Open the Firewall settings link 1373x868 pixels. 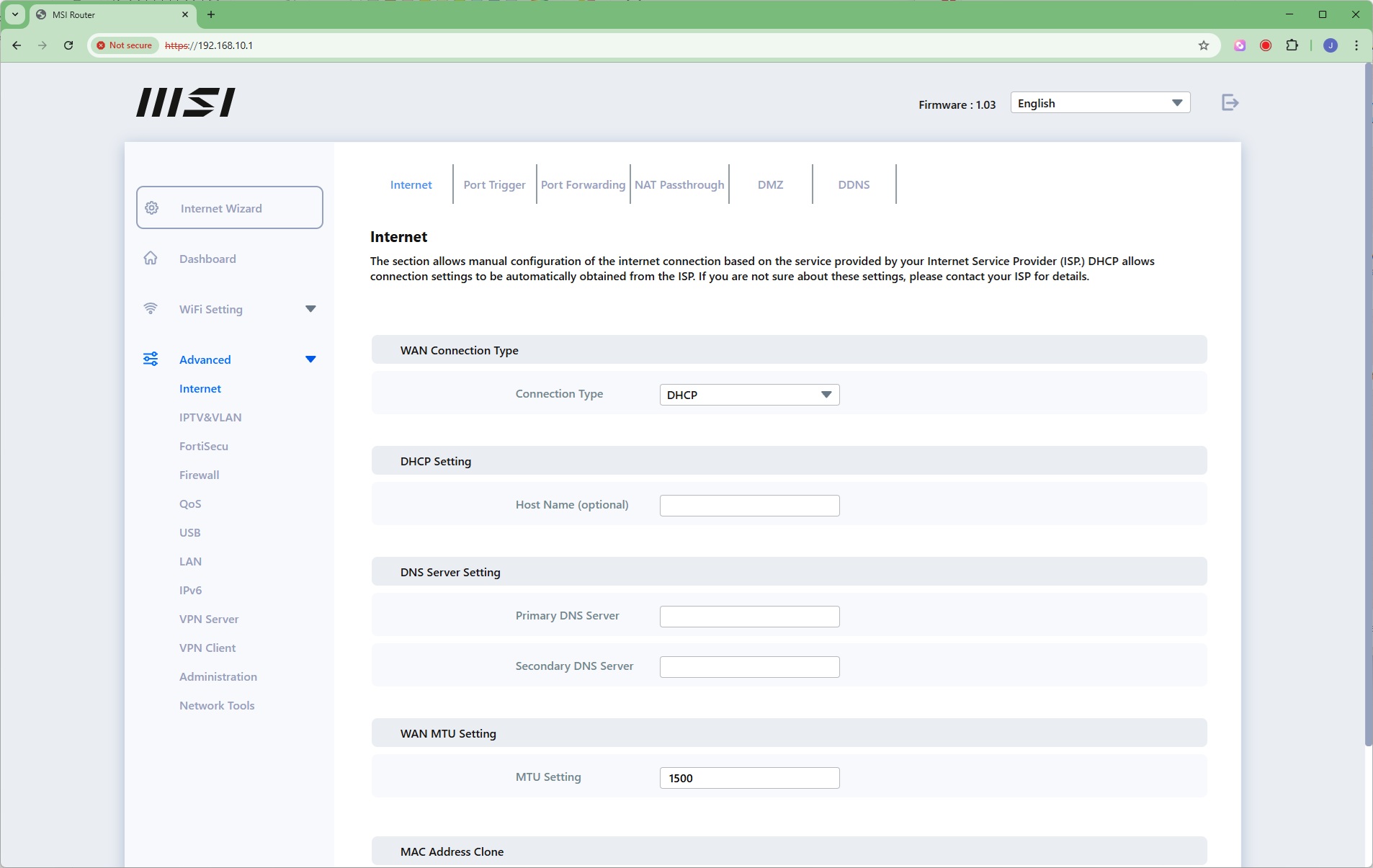click(200, 475)
